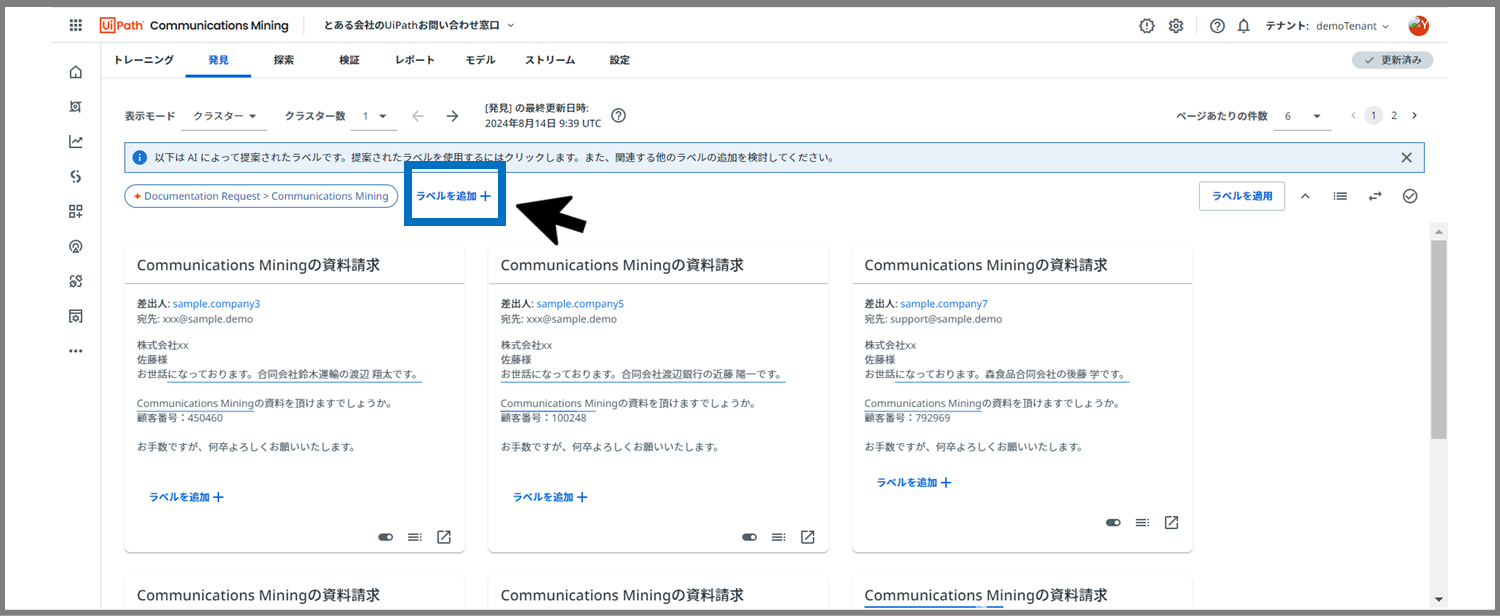Image resolution: width=1500 pixels, height=616 pixels.
Task: Open the help question mark icon
Action: point(1217,26)
